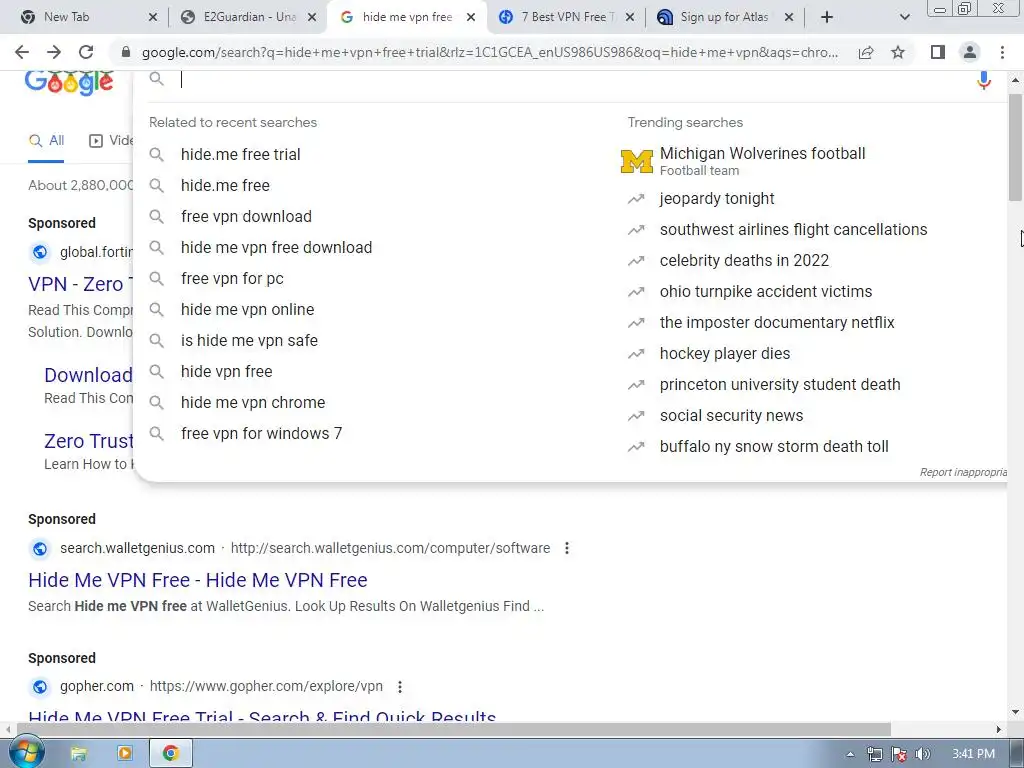Image resolution: width=1024 pixels, height=768 pixels.
Task: Select trending southwest airlines flight cancellations
Action: pos(793,230)
